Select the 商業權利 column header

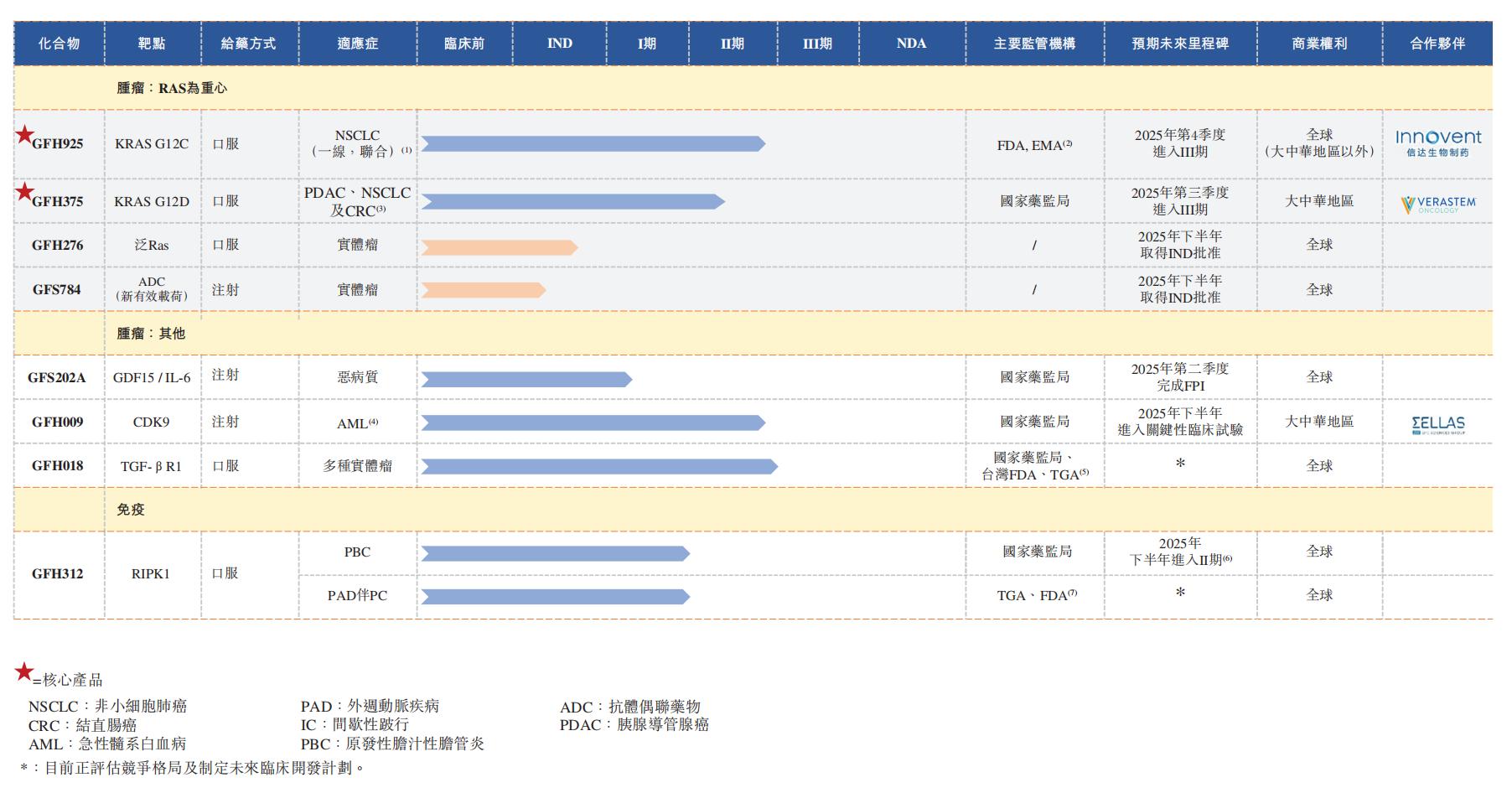1320,44
